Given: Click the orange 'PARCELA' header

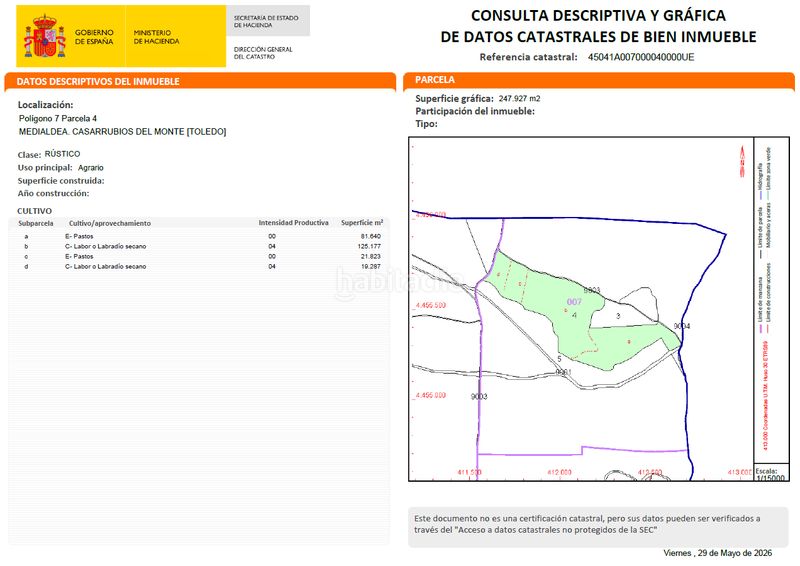Looking at the screenshot, I should coord(435,80).
